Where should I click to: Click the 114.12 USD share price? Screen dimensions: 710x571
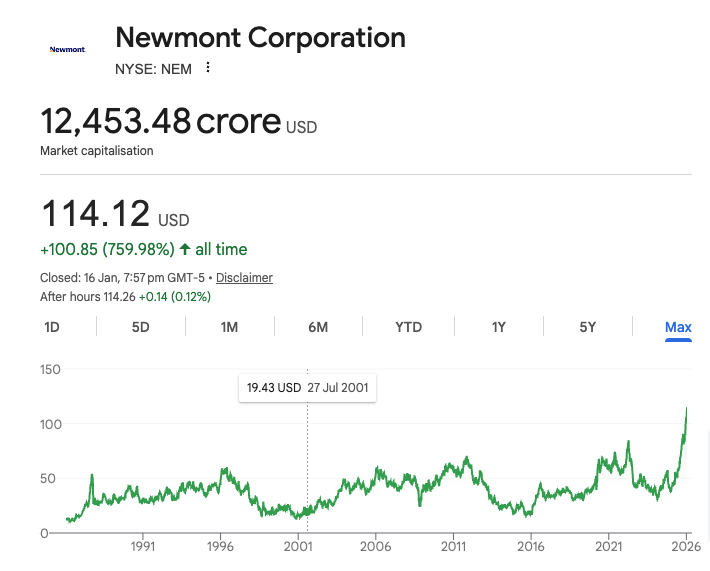tap(96, 214)
